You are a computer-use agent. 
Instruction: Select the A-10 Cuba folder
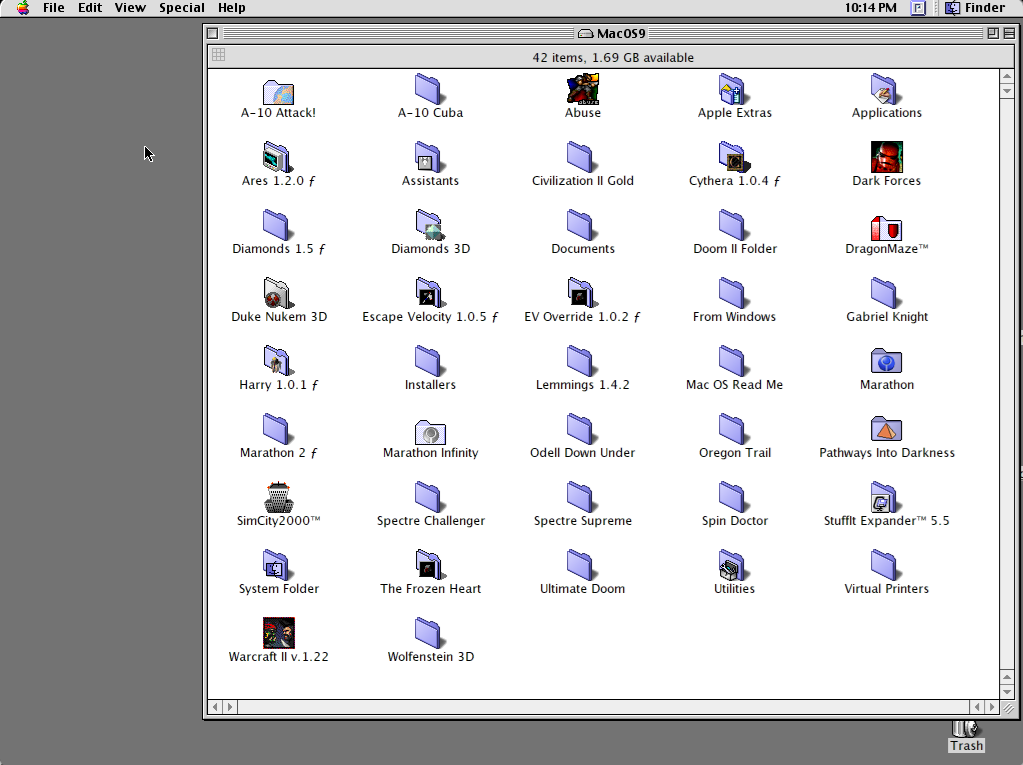click(x=429, y=89)
